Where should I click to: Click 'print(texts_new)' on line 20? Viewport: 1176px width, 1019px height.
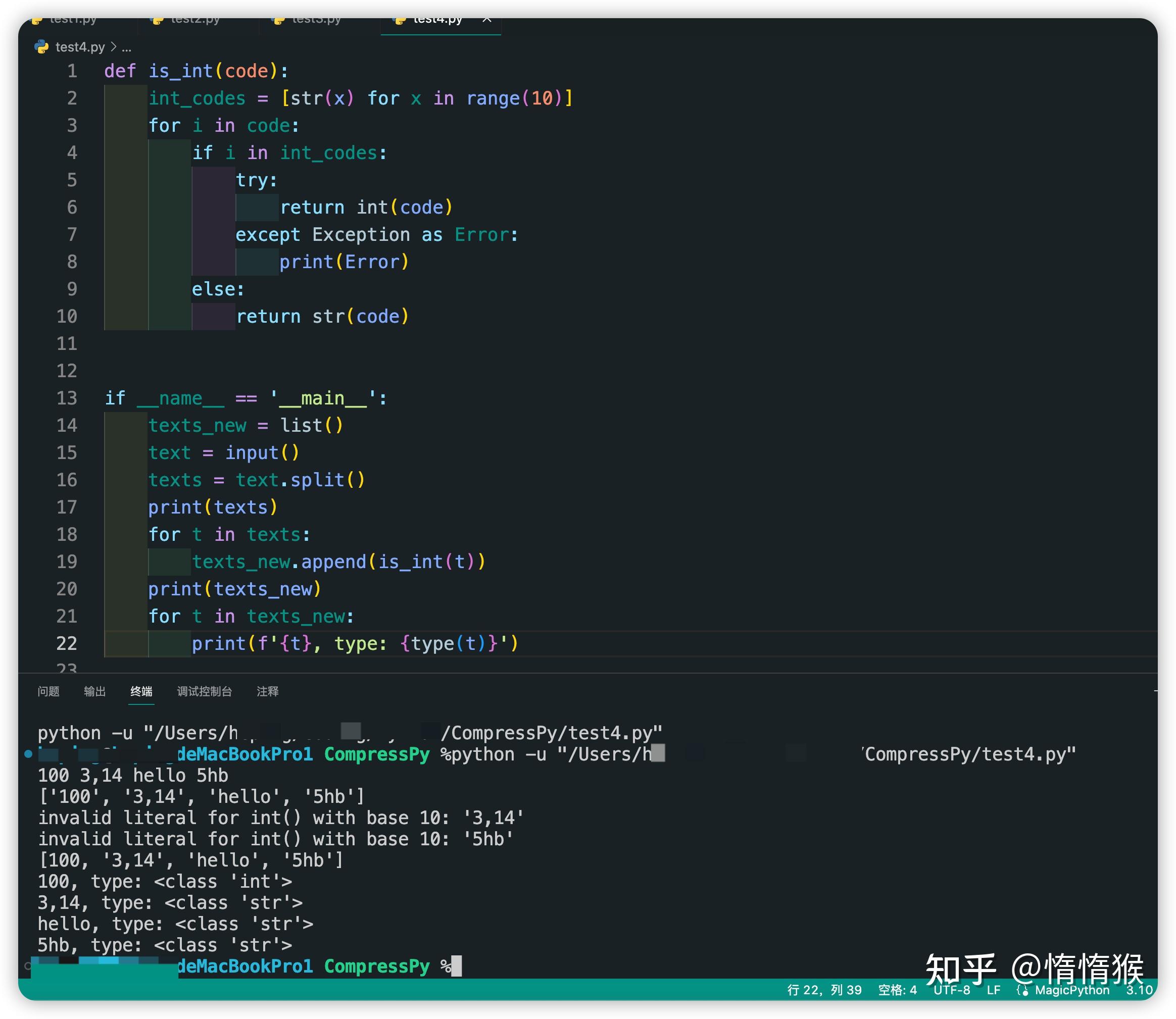[234, 589]
